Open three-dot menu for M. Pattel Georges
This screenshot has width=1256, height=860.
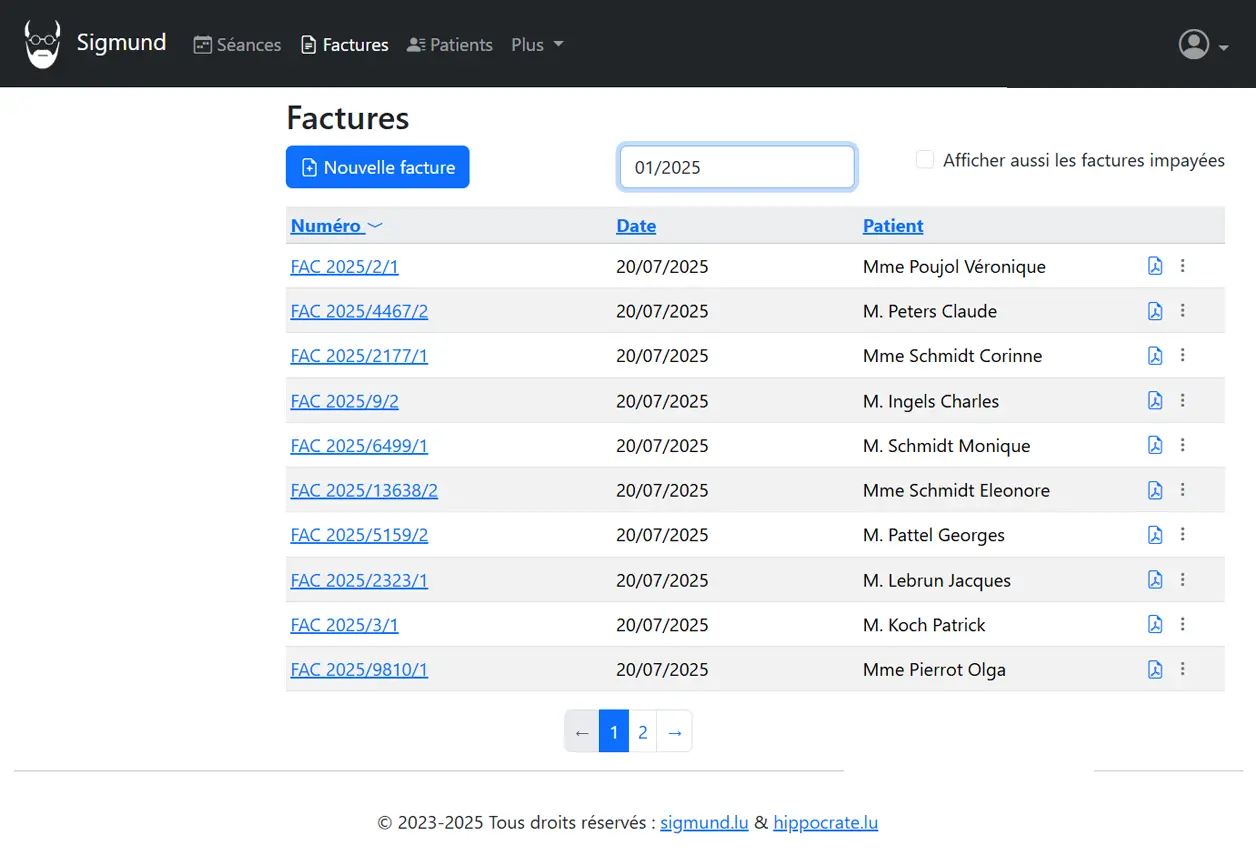pyautogui.click(x=1182, y=535)
